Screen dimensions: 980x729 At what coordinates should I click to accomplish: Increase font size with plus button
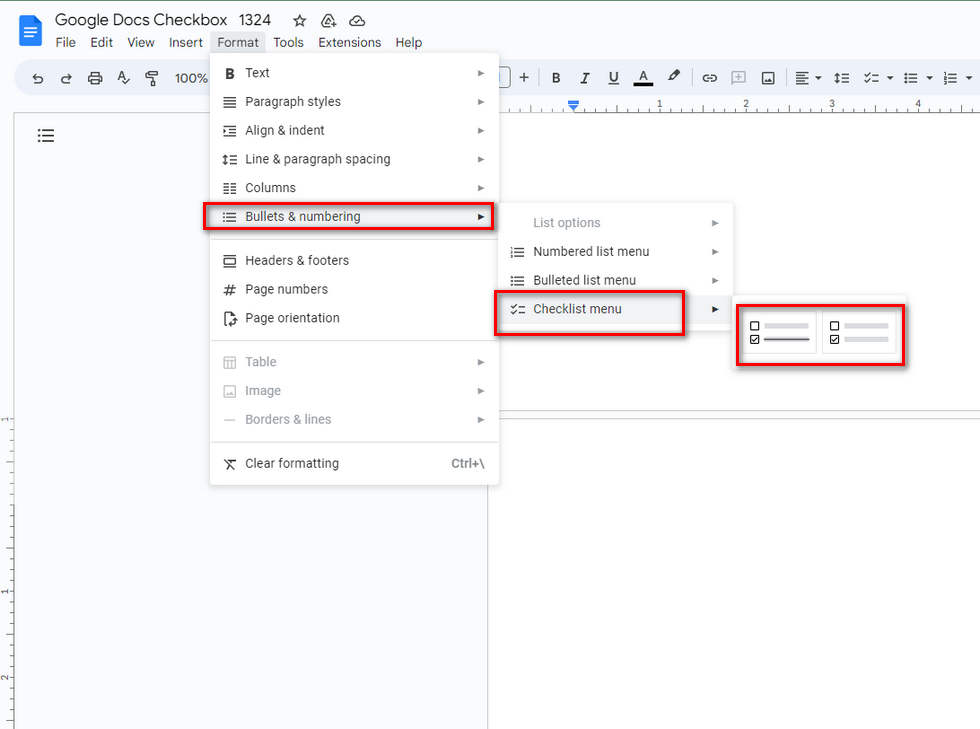tap(524, 78)
